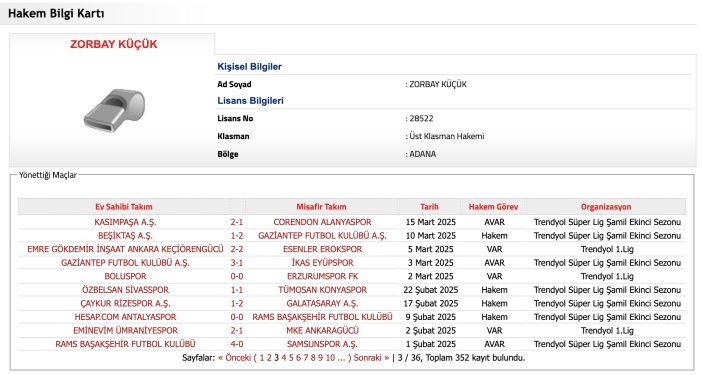This screenshot has width=702, height=375.
Task: Jump to page 1 of matches
Action: 262,358
